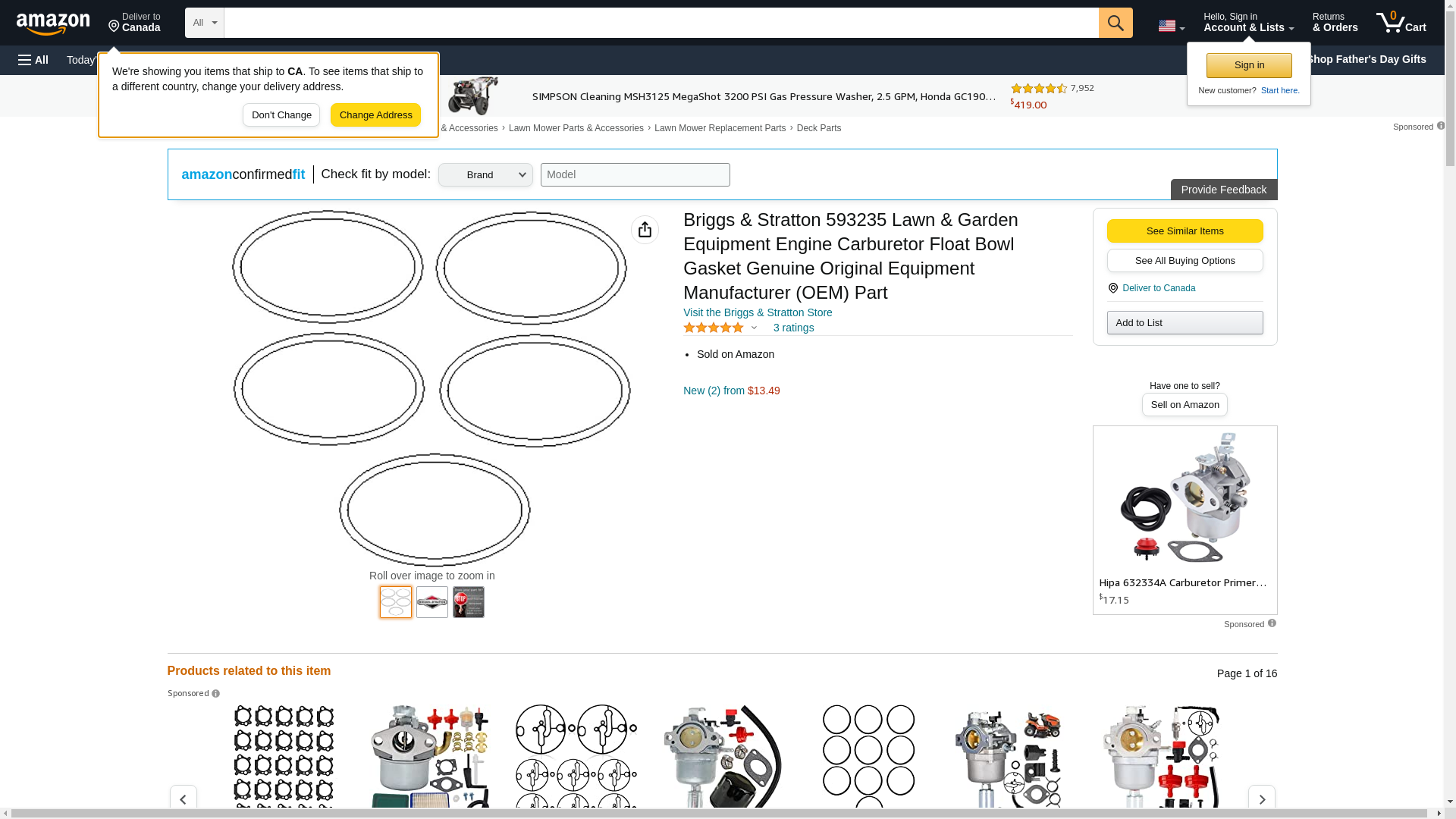
Task: Select Briggs & Stratton logo thumbnail
Action: tap(432, 602)
